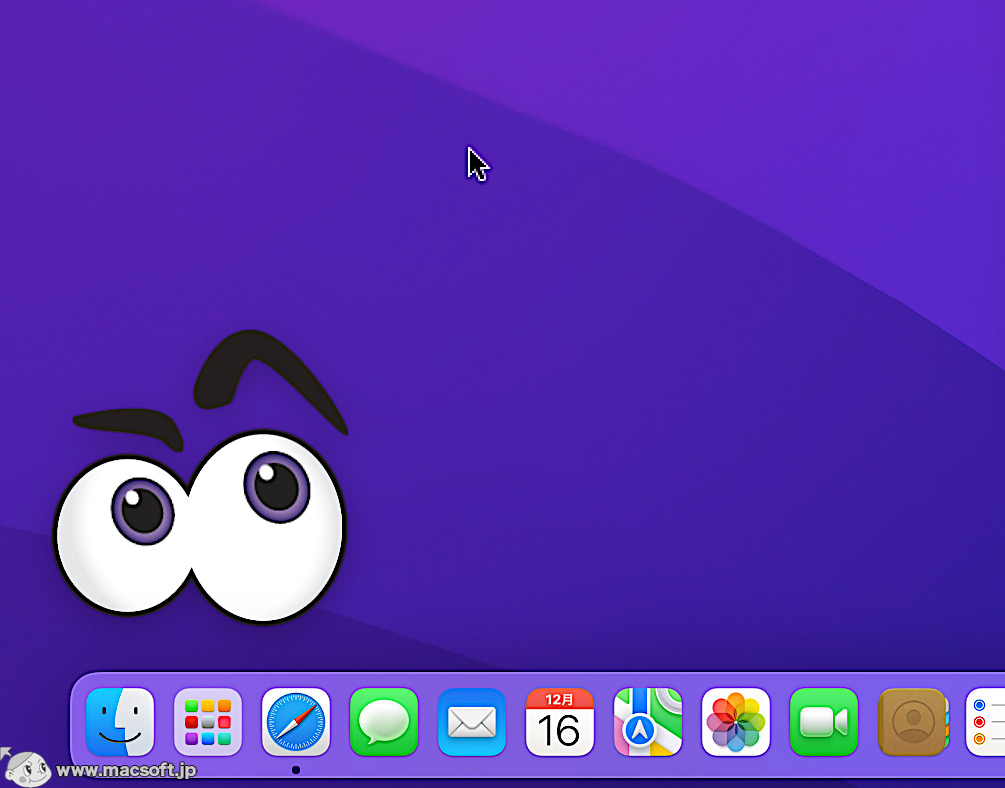Image resolution: width=1005 pixels, height=788 pixels.
Task: Open the Contacts app
Action: (x=913, y=722)
